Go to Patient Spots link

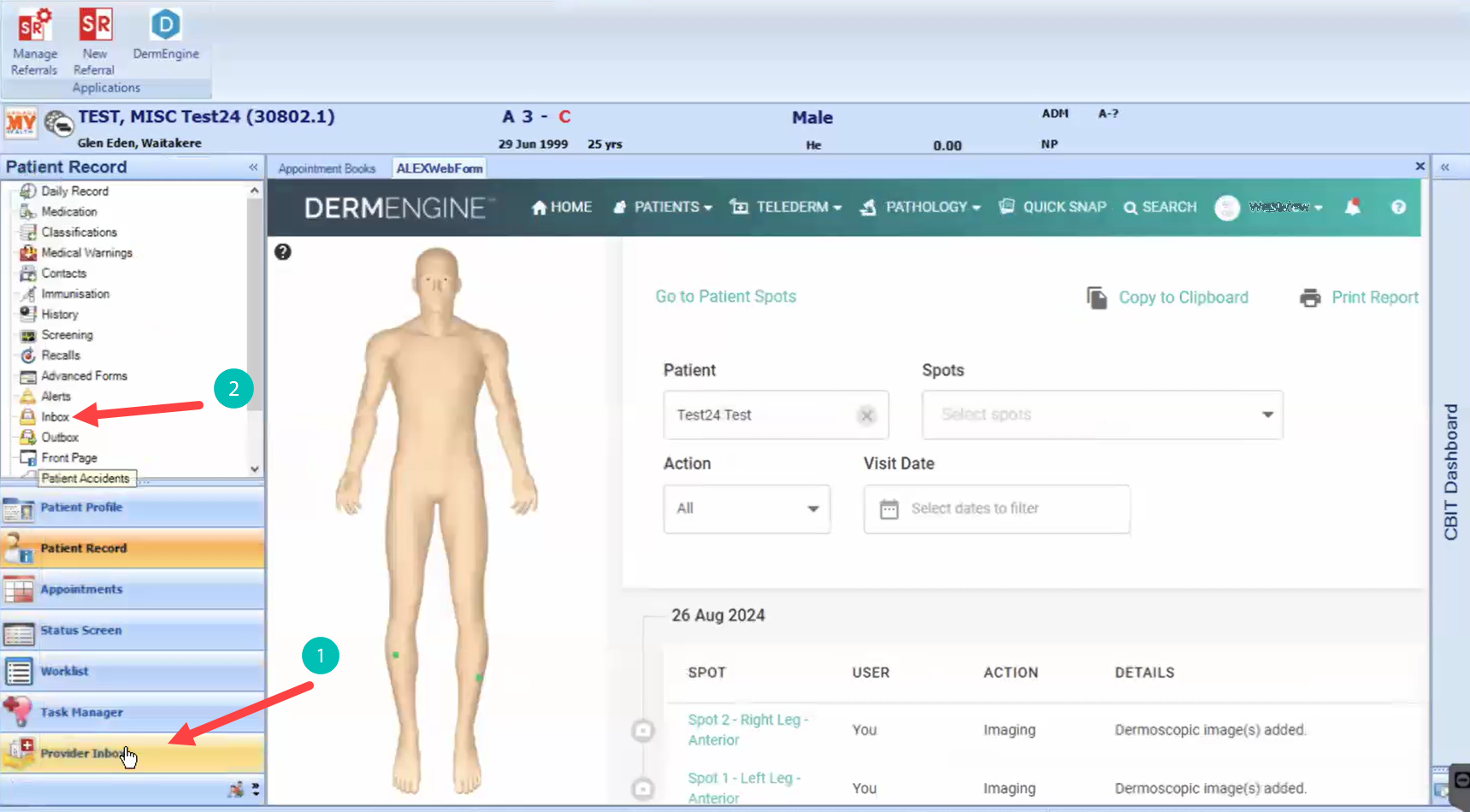pyautogui.click(x=725, y=297)
